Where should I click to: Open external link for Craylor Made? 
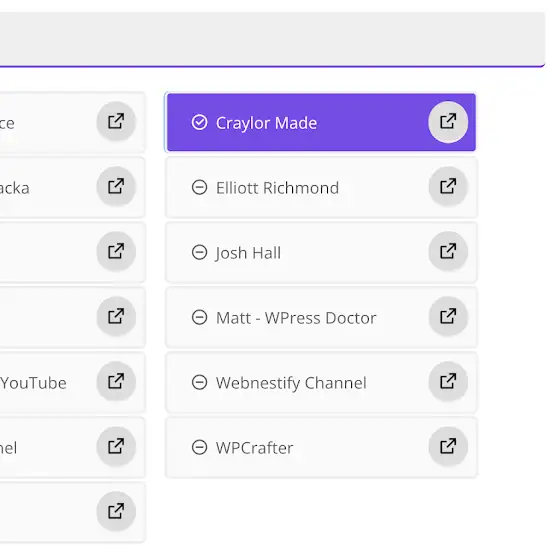coord(448,122)
